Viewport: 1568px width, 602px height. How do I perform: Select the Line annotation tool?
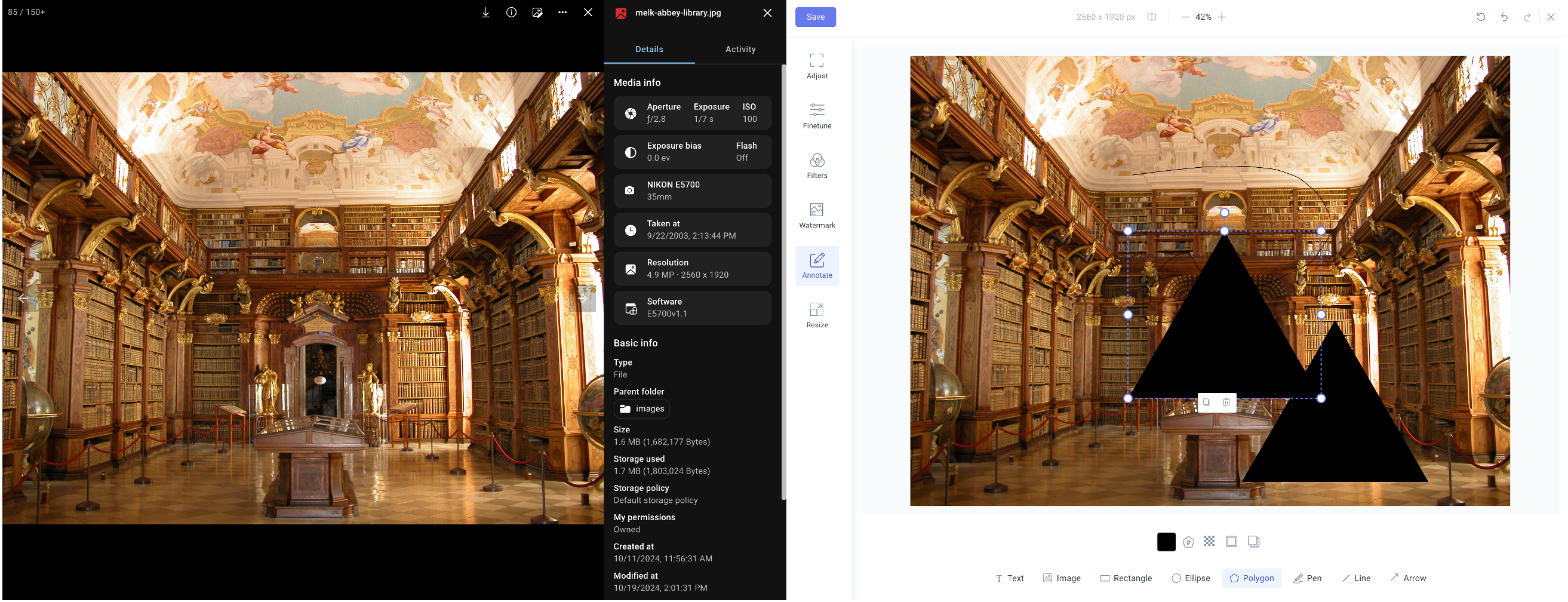(1356, 578)
